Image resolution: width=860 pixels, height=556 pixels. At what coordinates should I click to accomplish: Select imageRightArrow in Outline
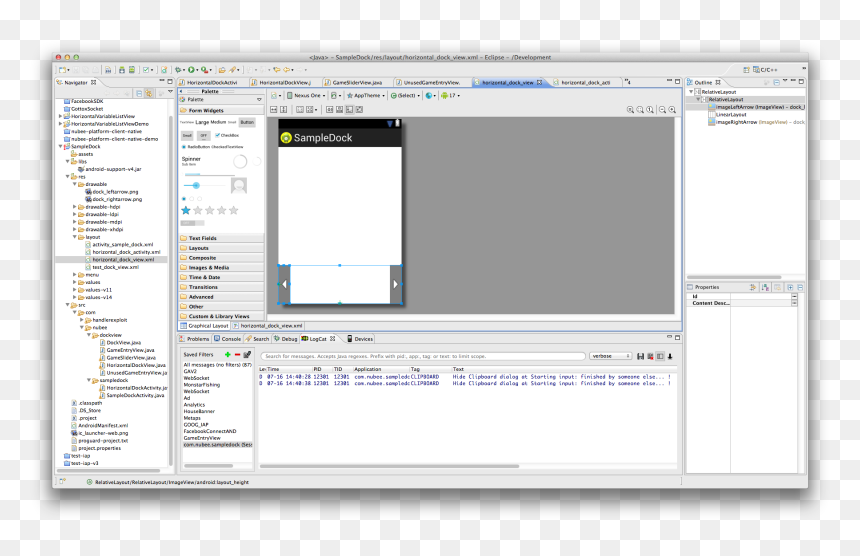[756, 122]
